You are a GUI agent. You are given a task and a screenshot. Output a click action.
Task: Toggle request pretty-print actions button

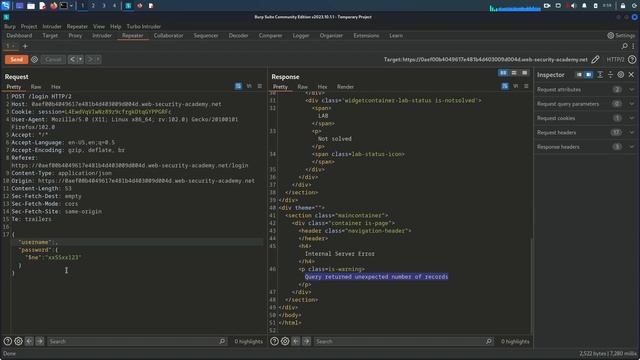click(x=238, y=86)
